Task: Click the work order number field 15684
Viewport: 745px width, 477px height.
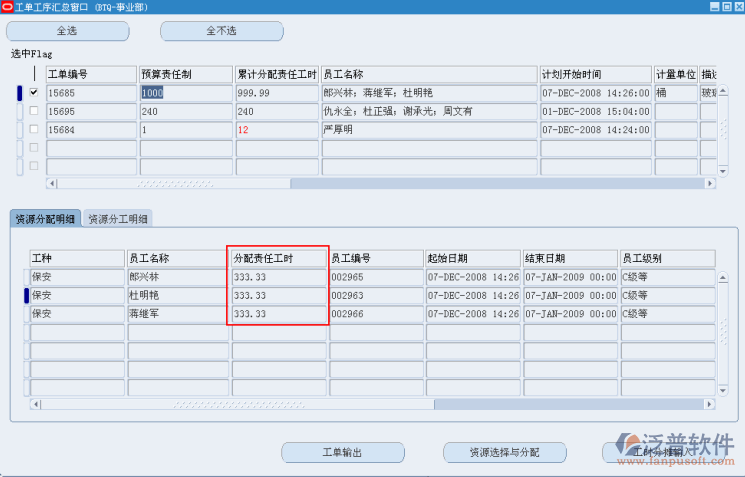Action: coord(91,130)
